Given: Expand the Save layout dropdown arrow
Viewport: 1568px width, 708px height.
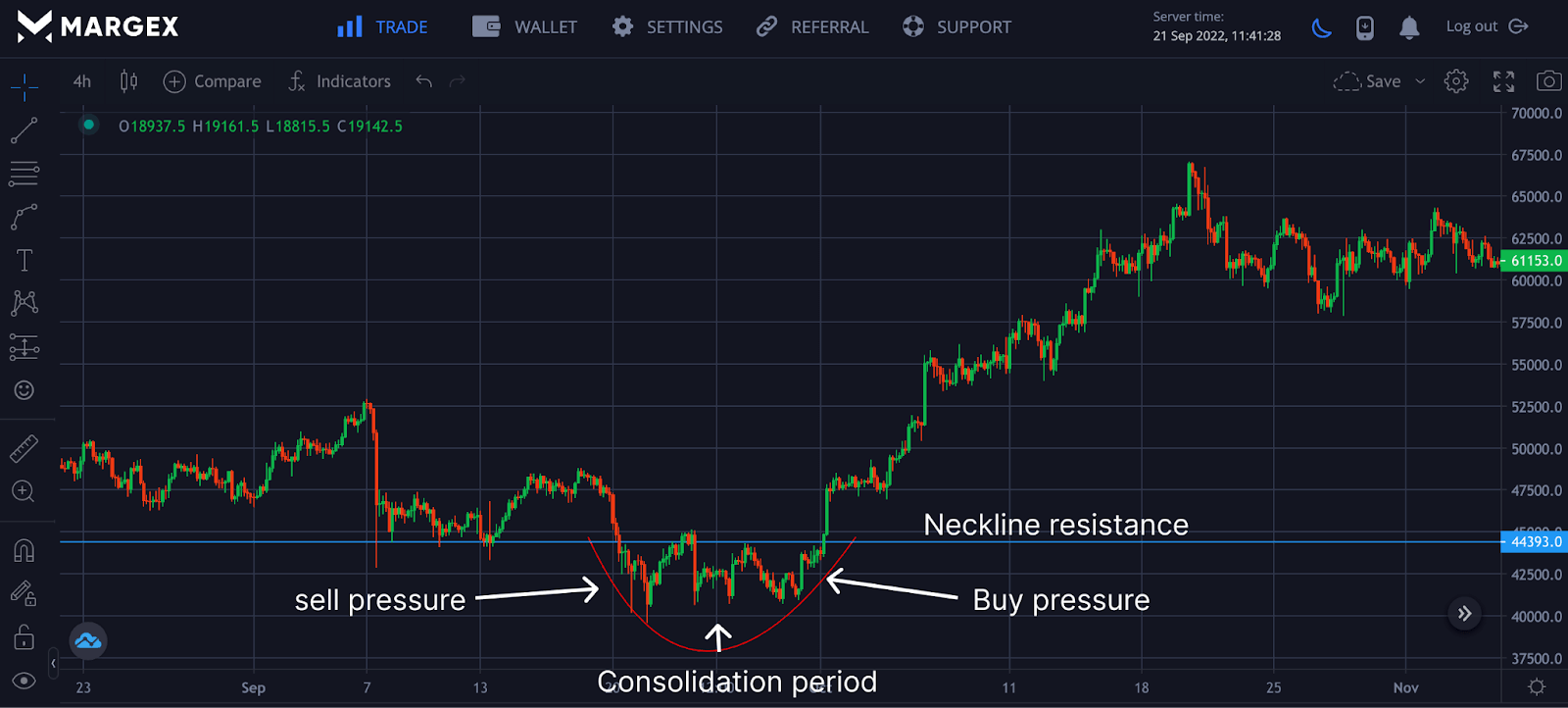Looking at the screenshot, I should pos(1420,81).
